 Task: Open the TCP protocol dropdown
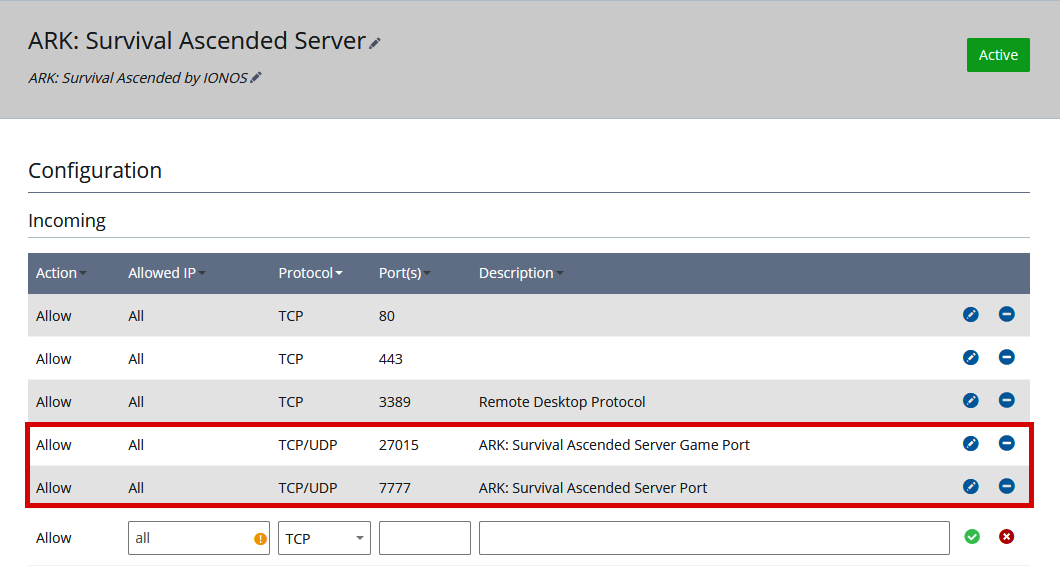point(324,538)
